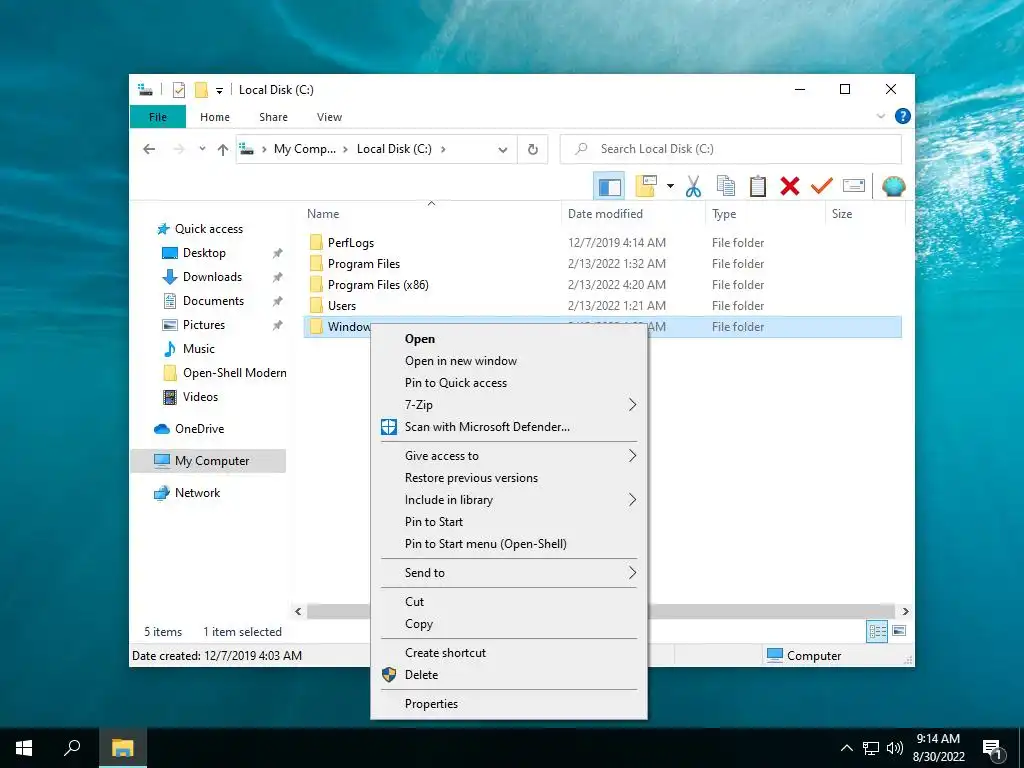1024x768 pixels.
Task: Go up one folder level
Action: pyautogui.click(x=223, y=149)
